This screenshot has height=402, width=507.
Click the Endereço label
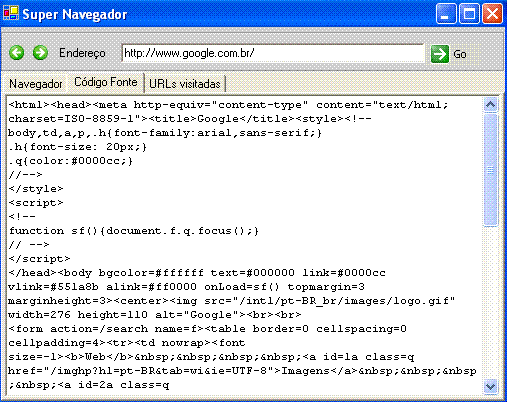pyautogui.click(x=82, y=53)
